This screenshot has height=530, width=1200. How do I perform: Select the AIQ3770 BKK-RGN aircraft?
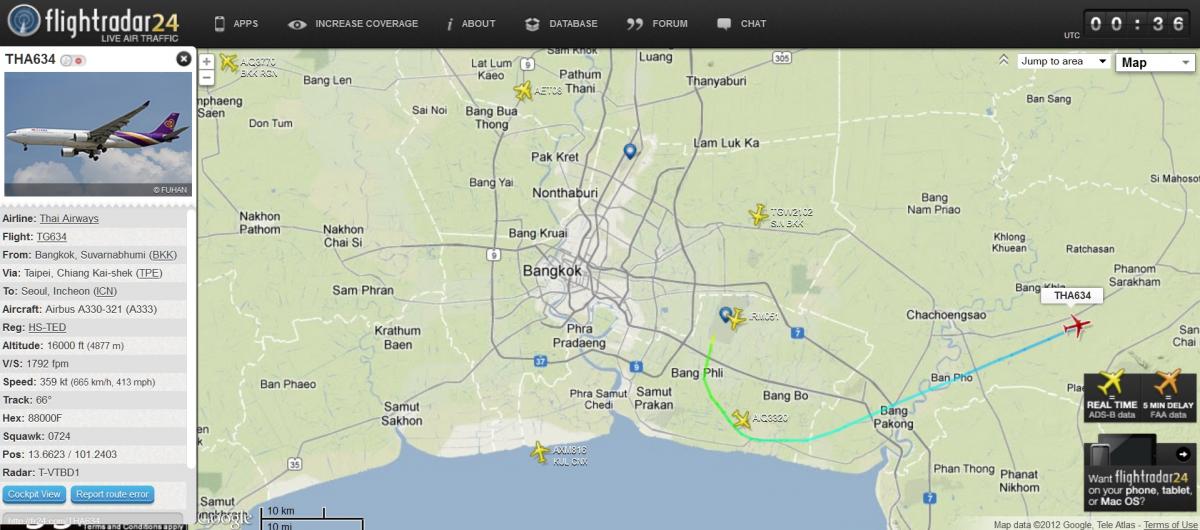pos(229,64)
